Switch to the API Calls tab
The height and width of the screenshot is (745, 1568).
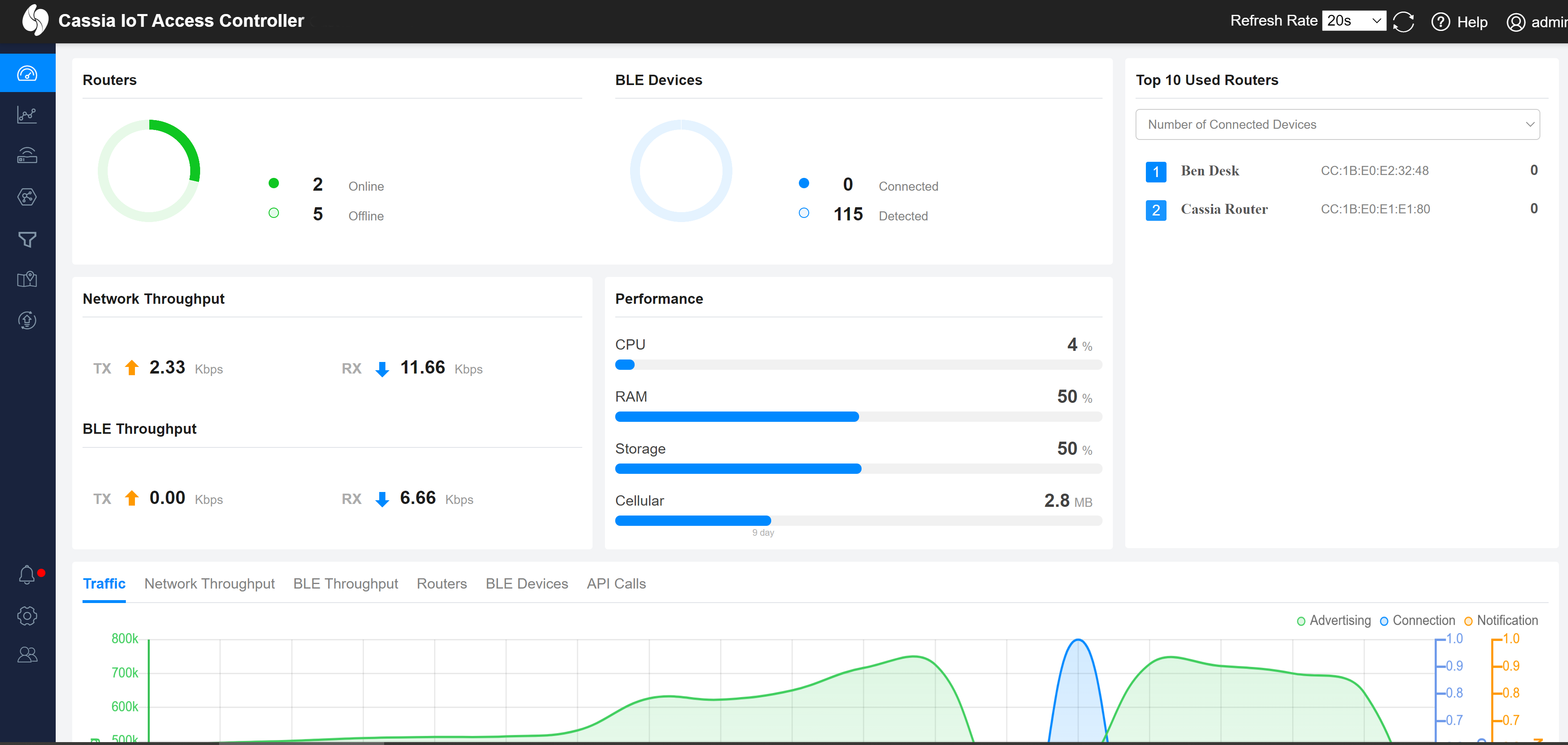pyautogui.click(x=616, y=584)
